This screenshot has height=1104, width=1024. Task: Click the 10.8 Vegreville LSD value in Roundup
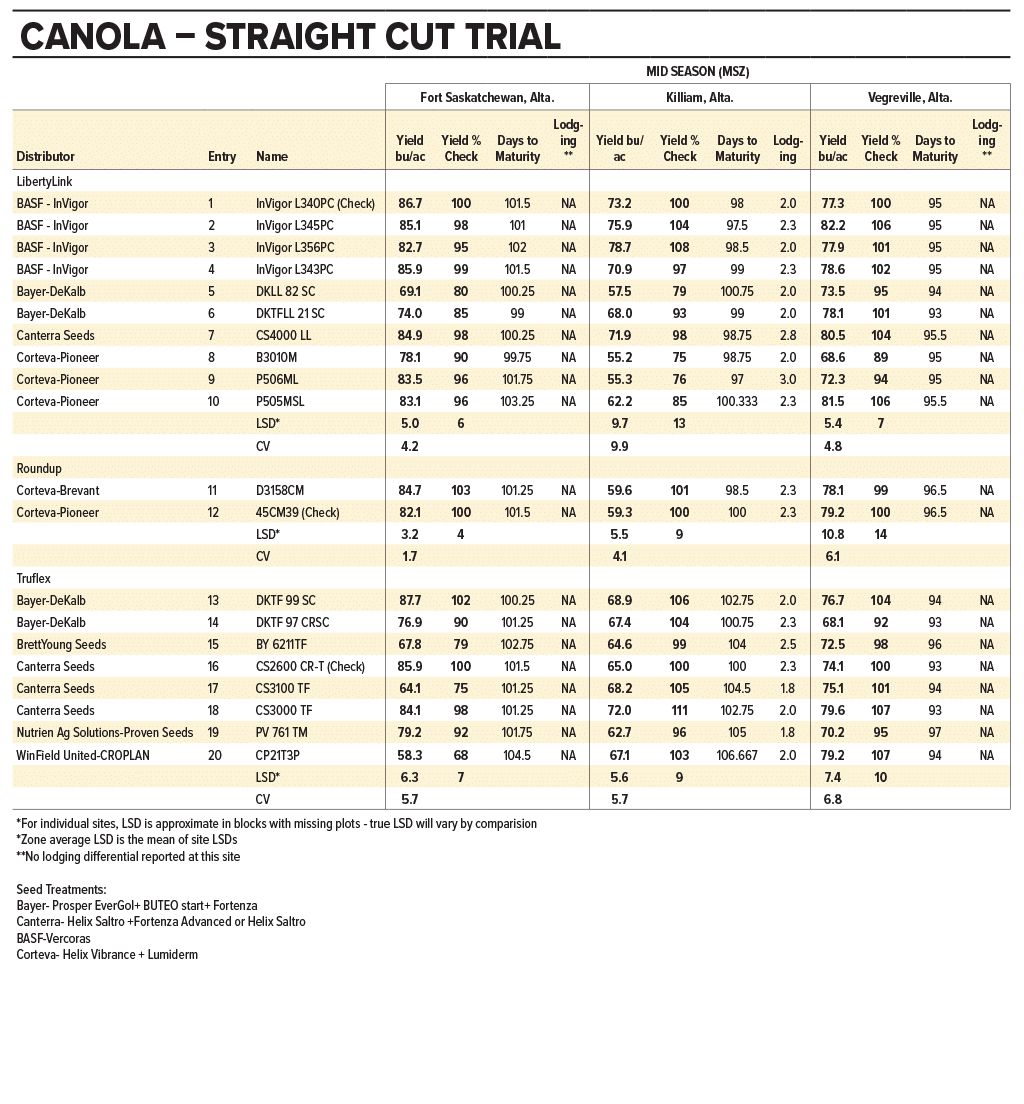[832, 534]
